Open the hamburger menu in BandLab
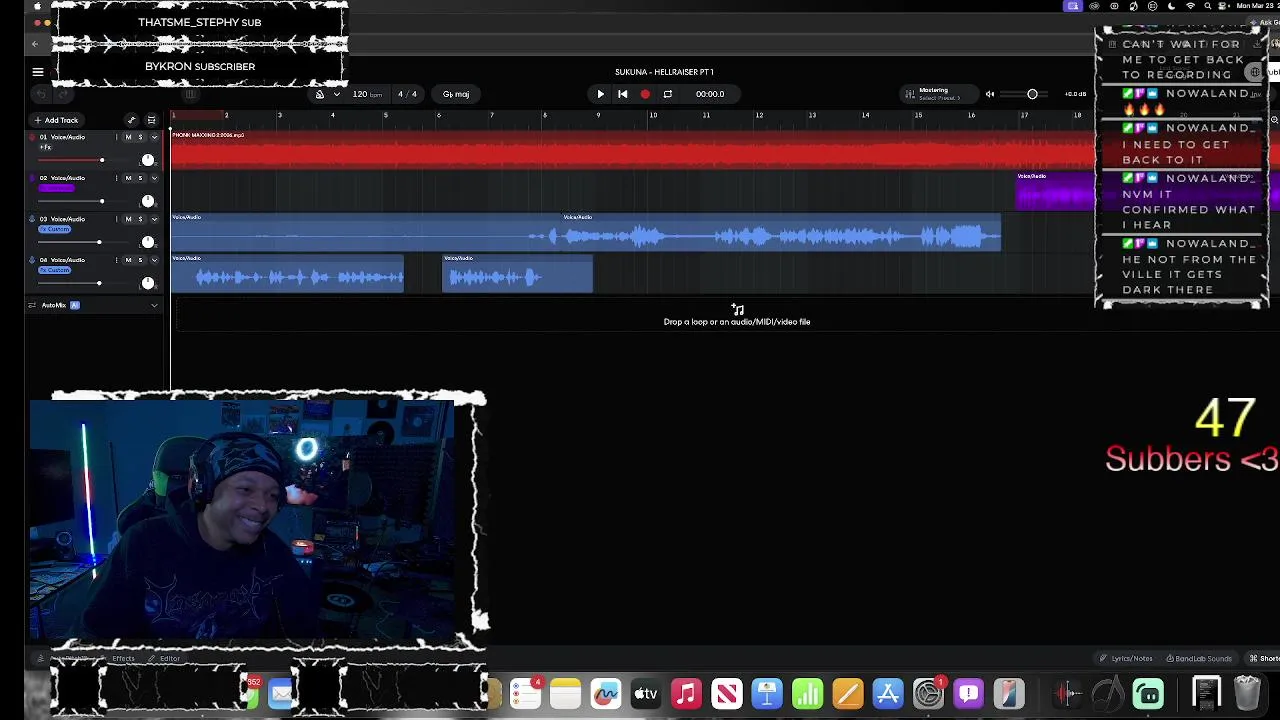The width and height of the screenshot is (1280, 720). [x=38, y=72]
